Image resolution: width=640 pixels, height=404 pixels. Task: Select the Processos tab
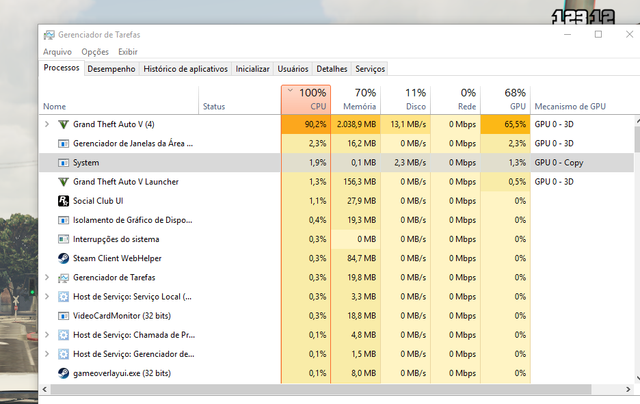(x=62, y=68)
